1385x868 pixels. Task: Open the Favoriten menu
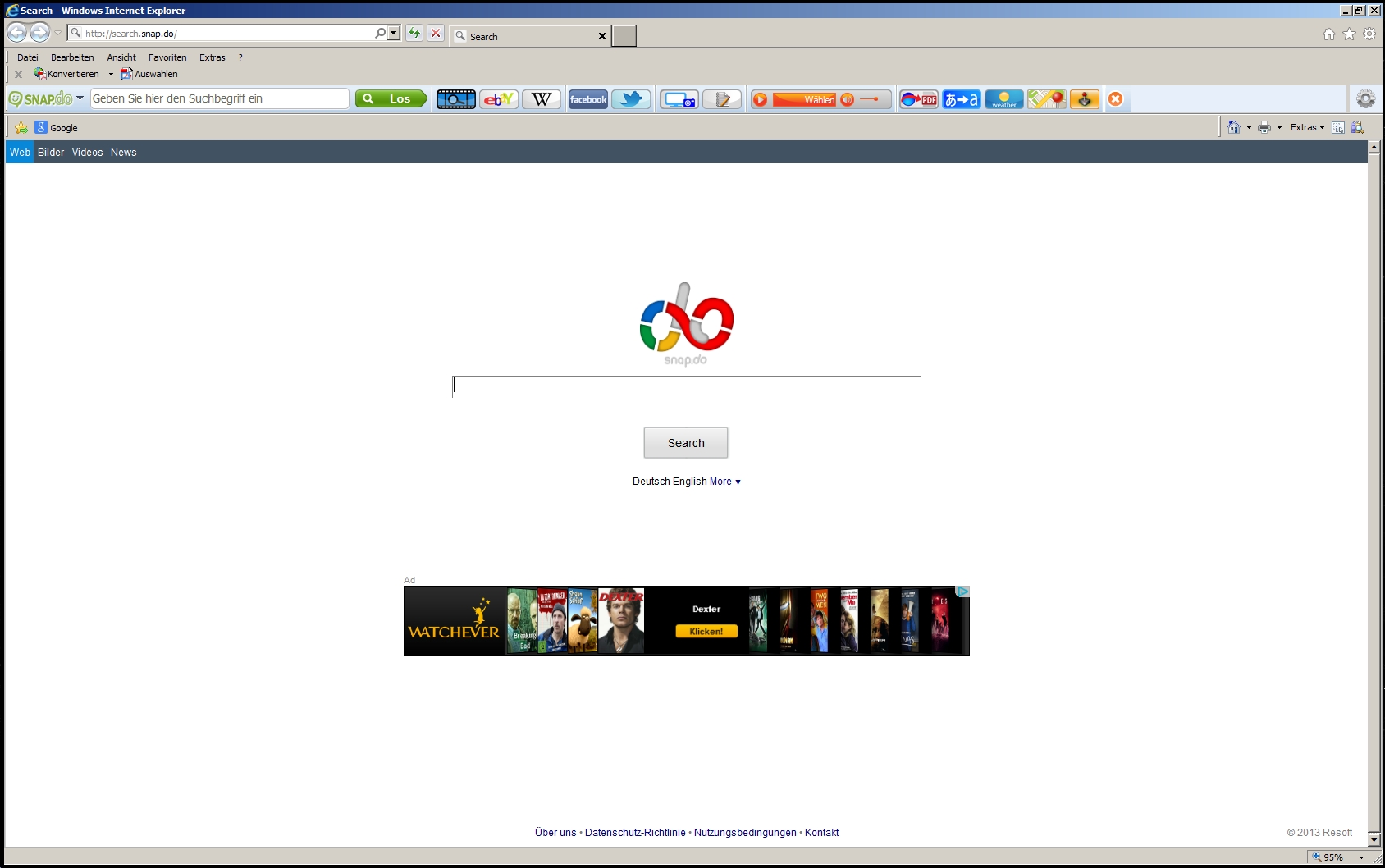click(x=167, y=57)
